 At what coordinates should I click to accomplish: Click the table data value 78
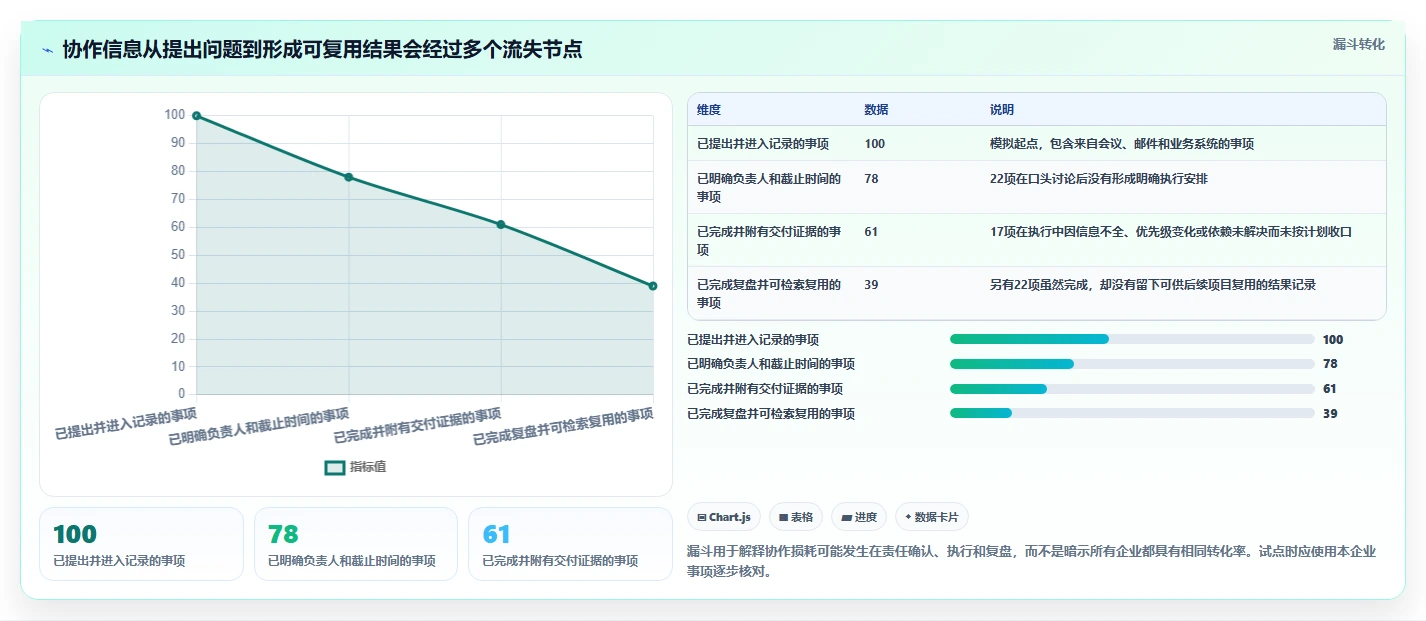click(871, 179)
